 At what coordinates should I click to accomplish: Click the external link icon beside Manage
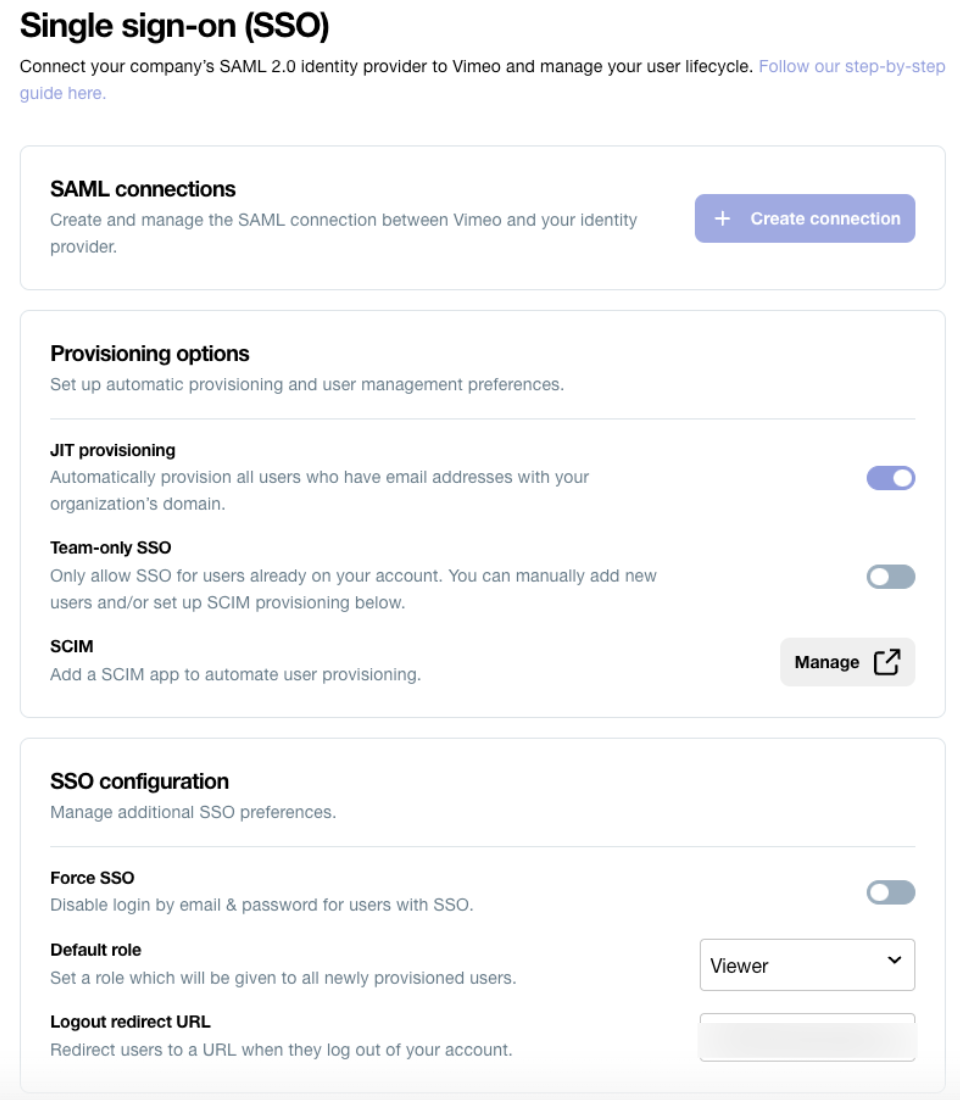pos(887,662)
